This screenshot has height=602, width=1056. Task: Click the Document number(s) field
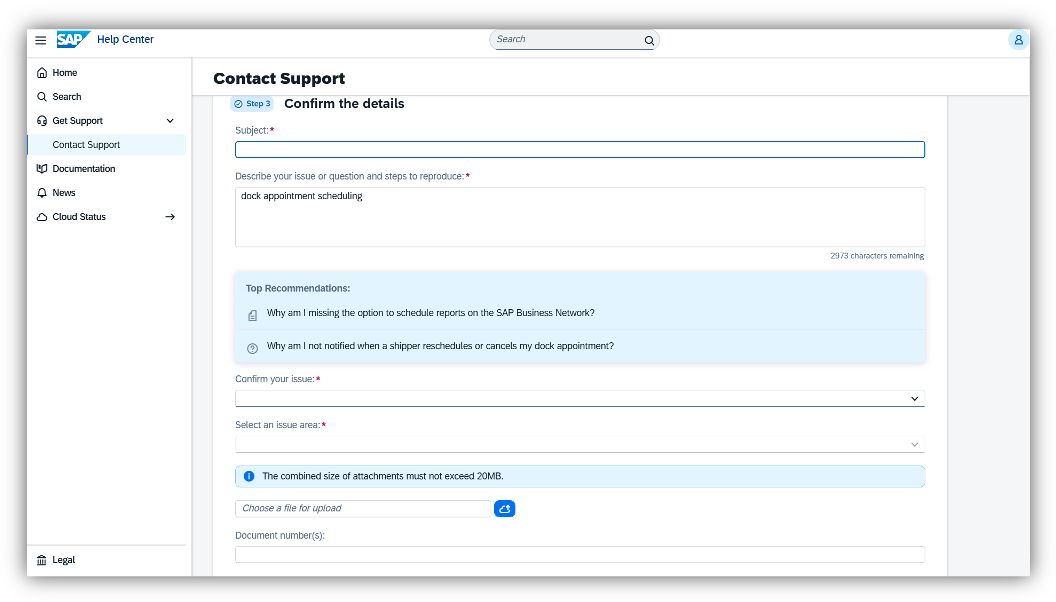pyautogui.click(x=579, y=555)
